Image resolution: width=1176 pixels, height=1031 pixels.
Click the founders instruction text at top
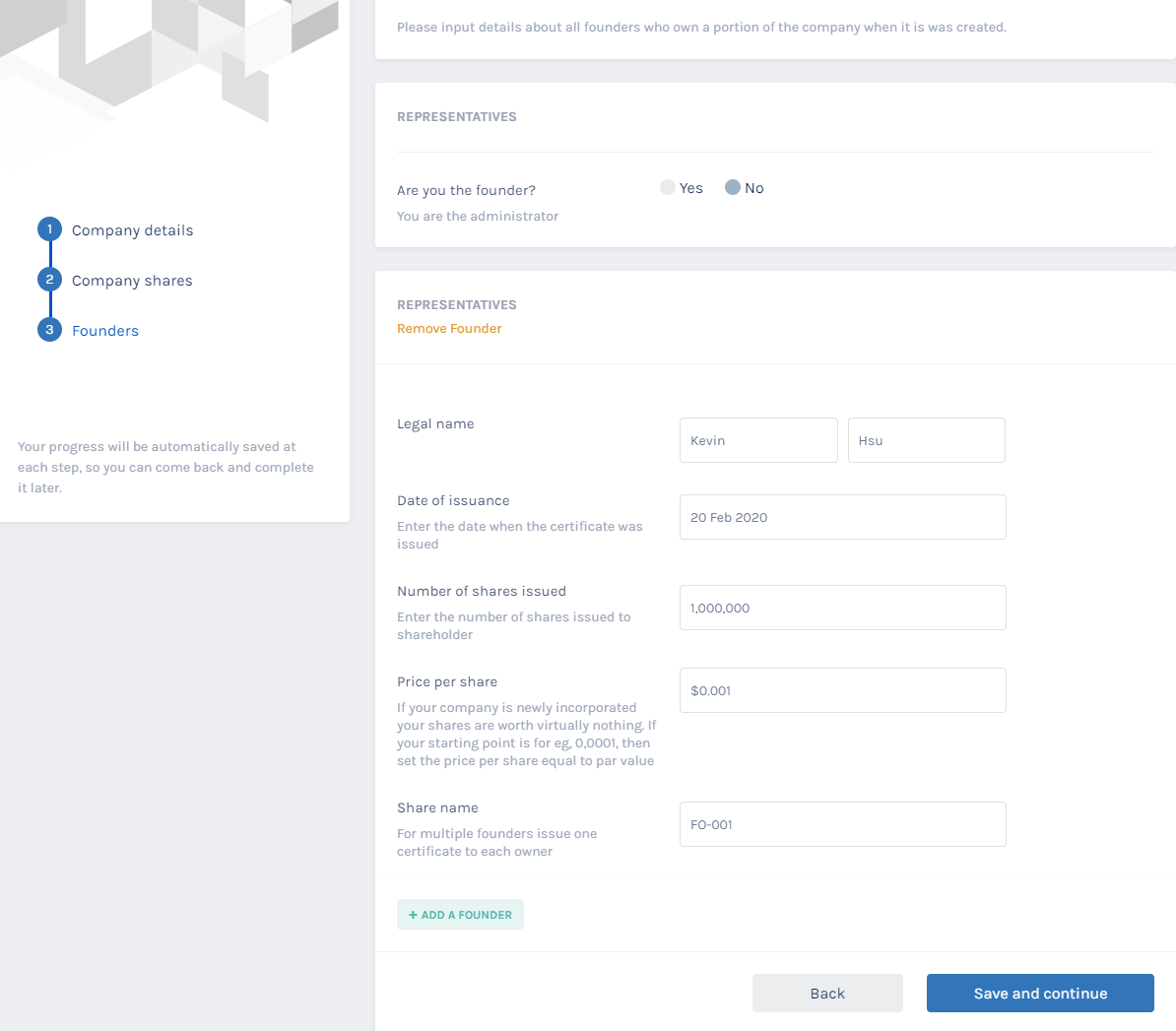[x=701, y=27]
